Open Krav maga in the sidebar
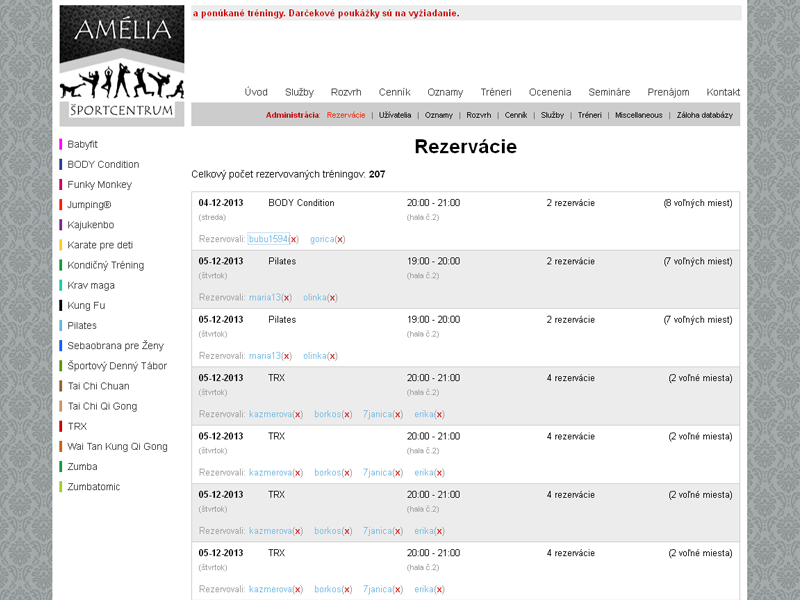This screenshot has width=800, height=600. (91, 286)
